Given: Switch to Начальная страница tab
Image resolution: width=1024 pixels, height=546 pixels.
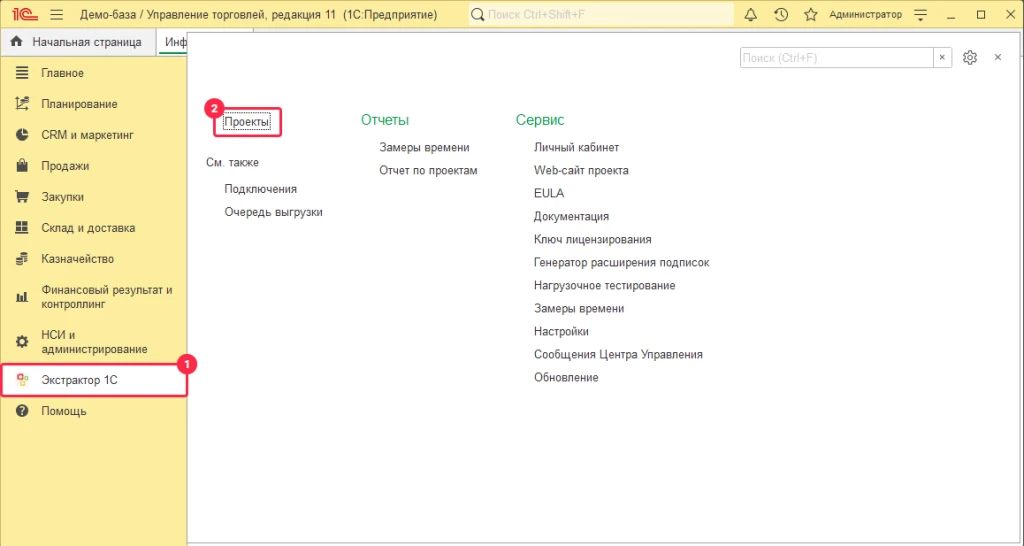Looking at the screenshot, I should click(x=78, y=42).
